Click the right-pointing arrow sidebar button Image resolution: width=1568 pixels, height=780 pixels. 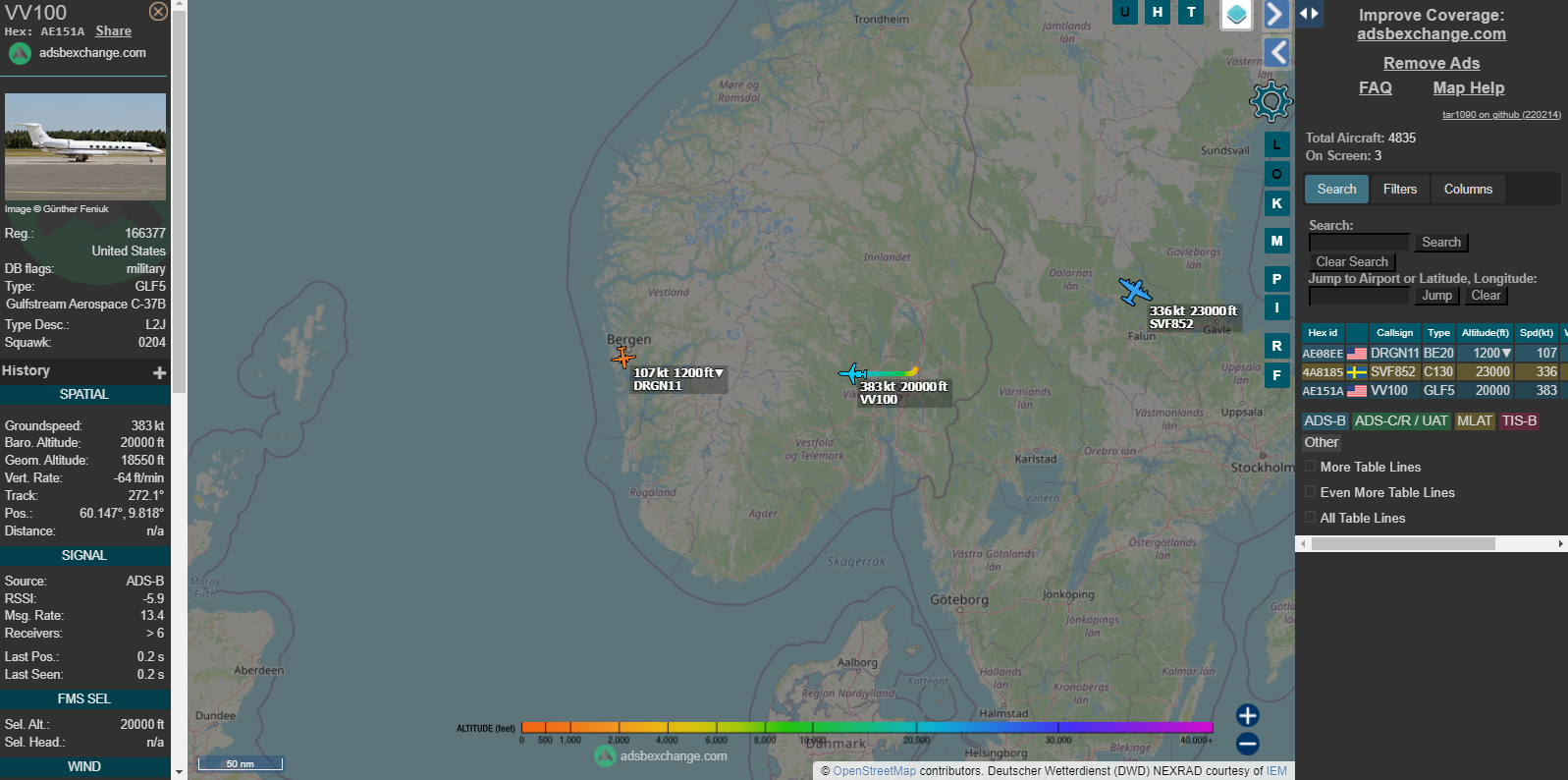(1275, 14)
